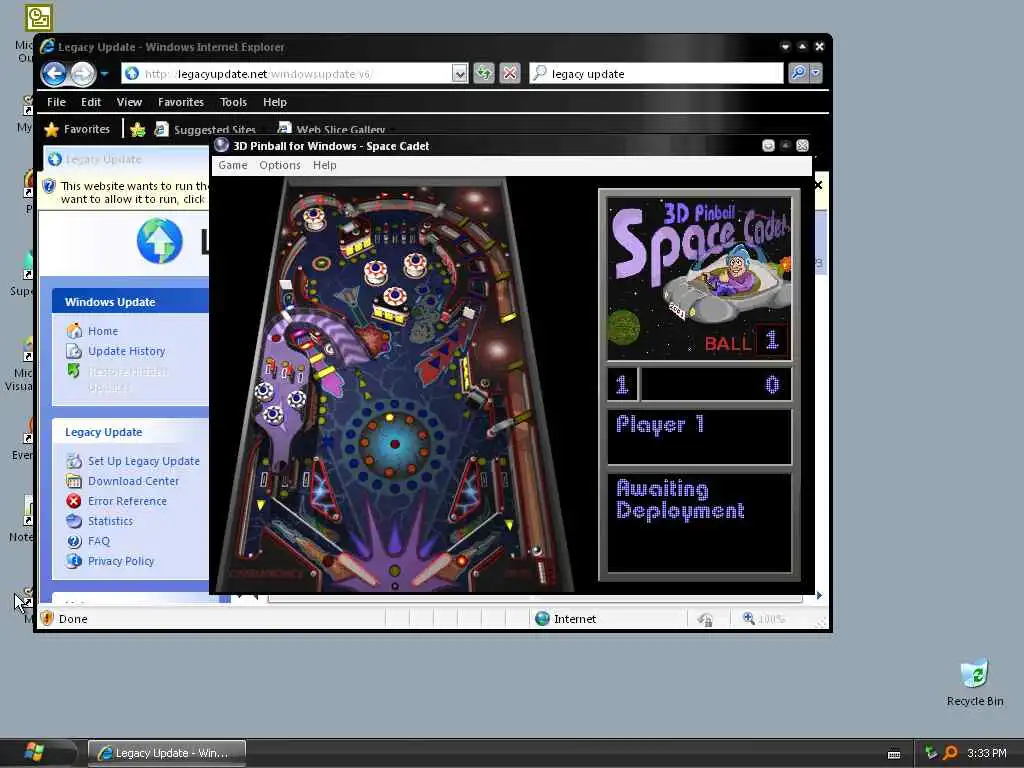1024x768 pixels.
Task: Click the Add to Favorites Bar icon
Action: click(138, 129)
